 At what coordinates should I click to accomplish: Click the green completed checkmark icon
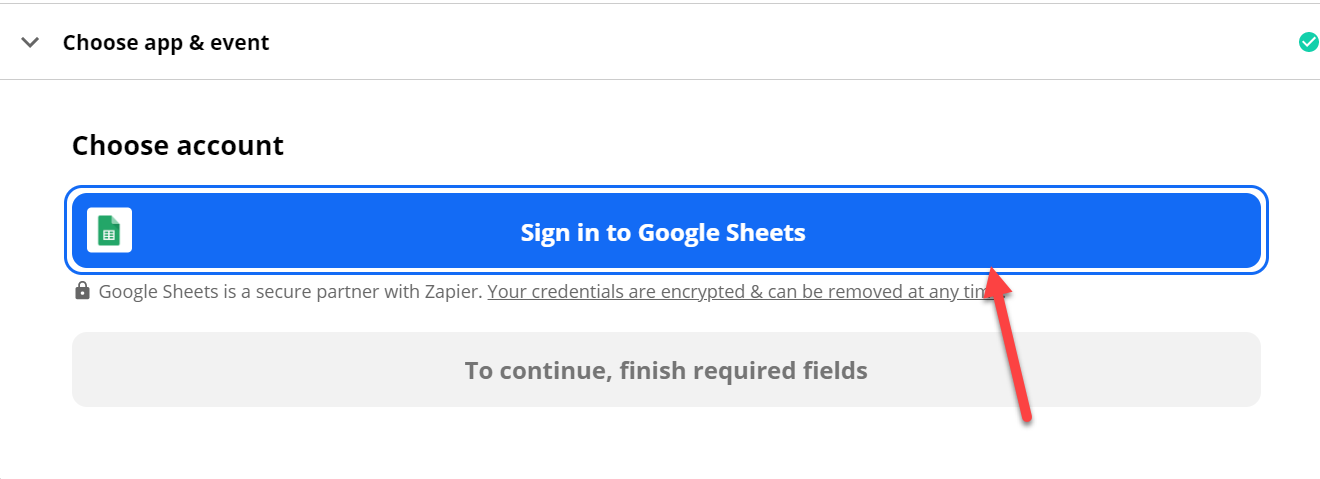(1308, 42)
